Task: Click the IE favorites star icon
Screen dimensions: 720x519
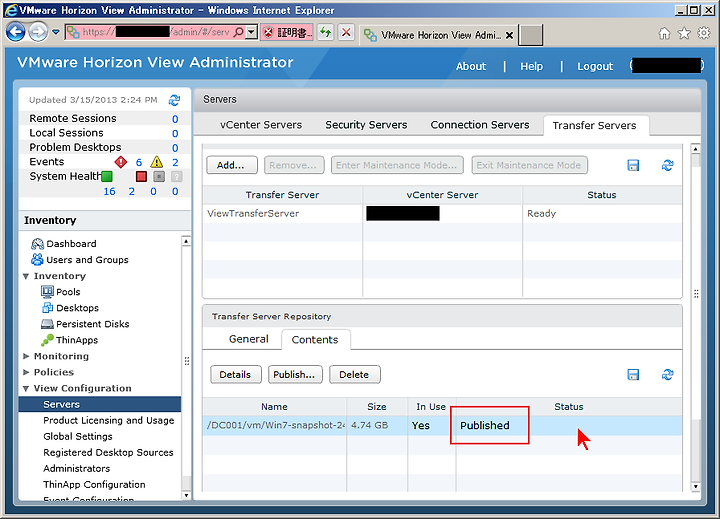Action: click(684, 33)
